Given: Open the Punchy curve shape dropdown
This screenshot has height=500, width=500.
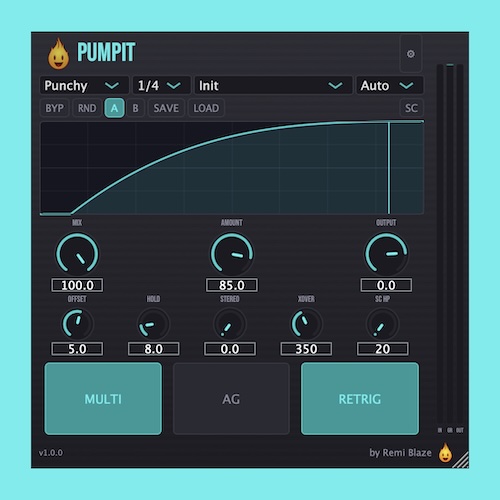Looking at the screenshot, I should [x=84, y=85].
